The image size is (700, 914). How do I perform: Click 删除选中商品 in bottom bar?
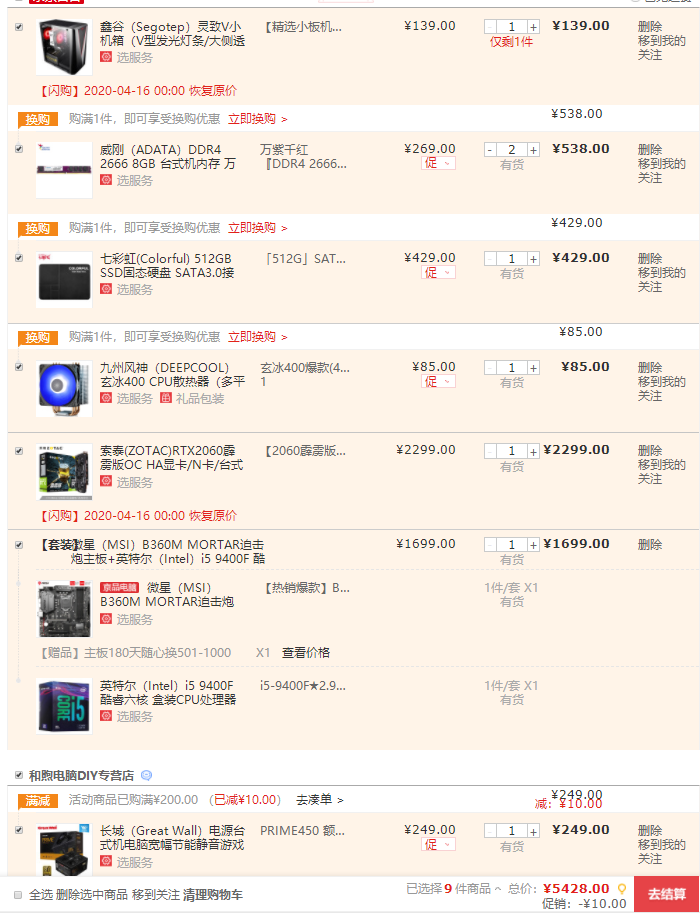click(x=92, y=894)
